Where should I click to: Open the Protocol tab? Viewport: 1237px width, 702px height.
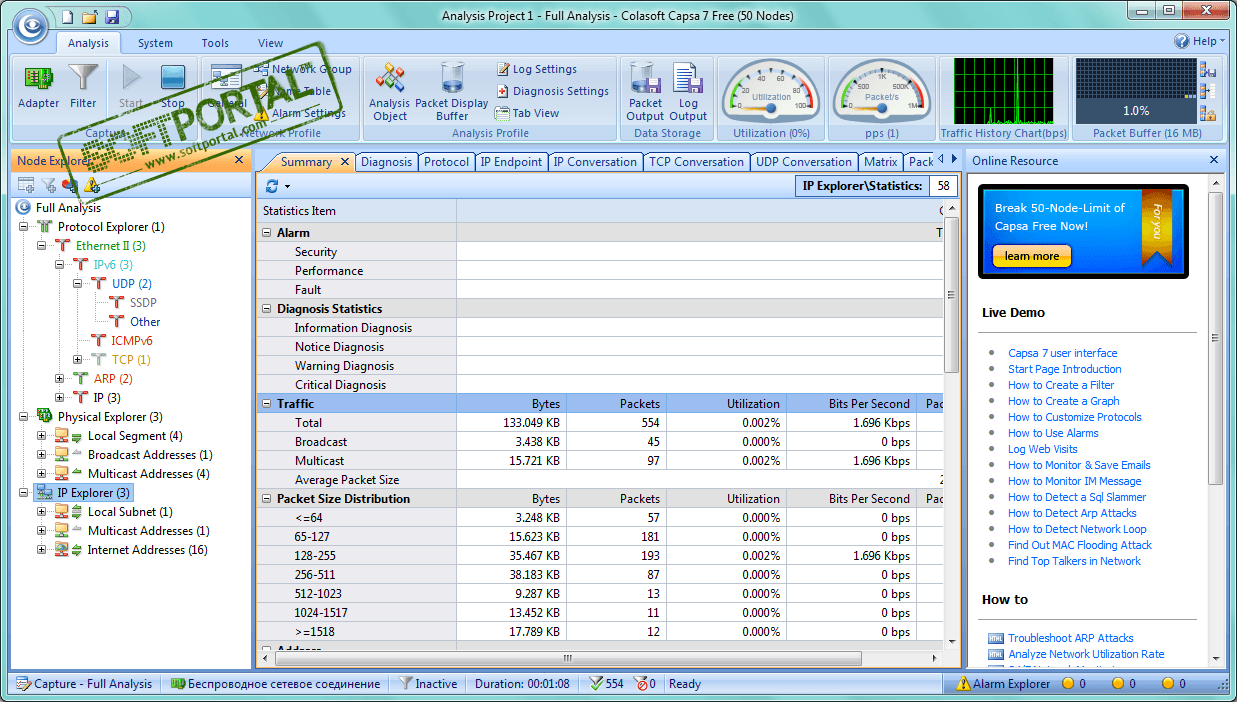[x=446, y=162]
